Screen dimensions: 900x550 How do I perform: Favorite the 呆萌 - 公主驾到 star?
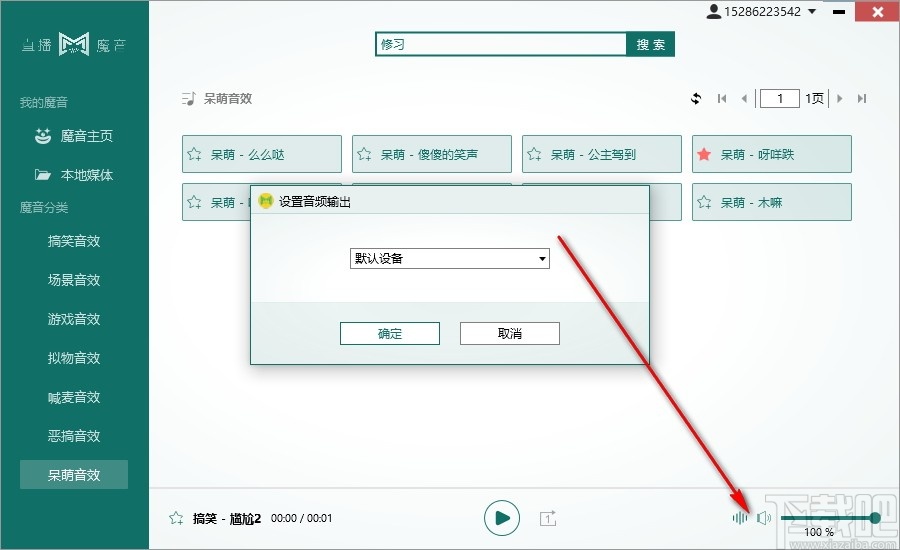click(x=534, y=154)
